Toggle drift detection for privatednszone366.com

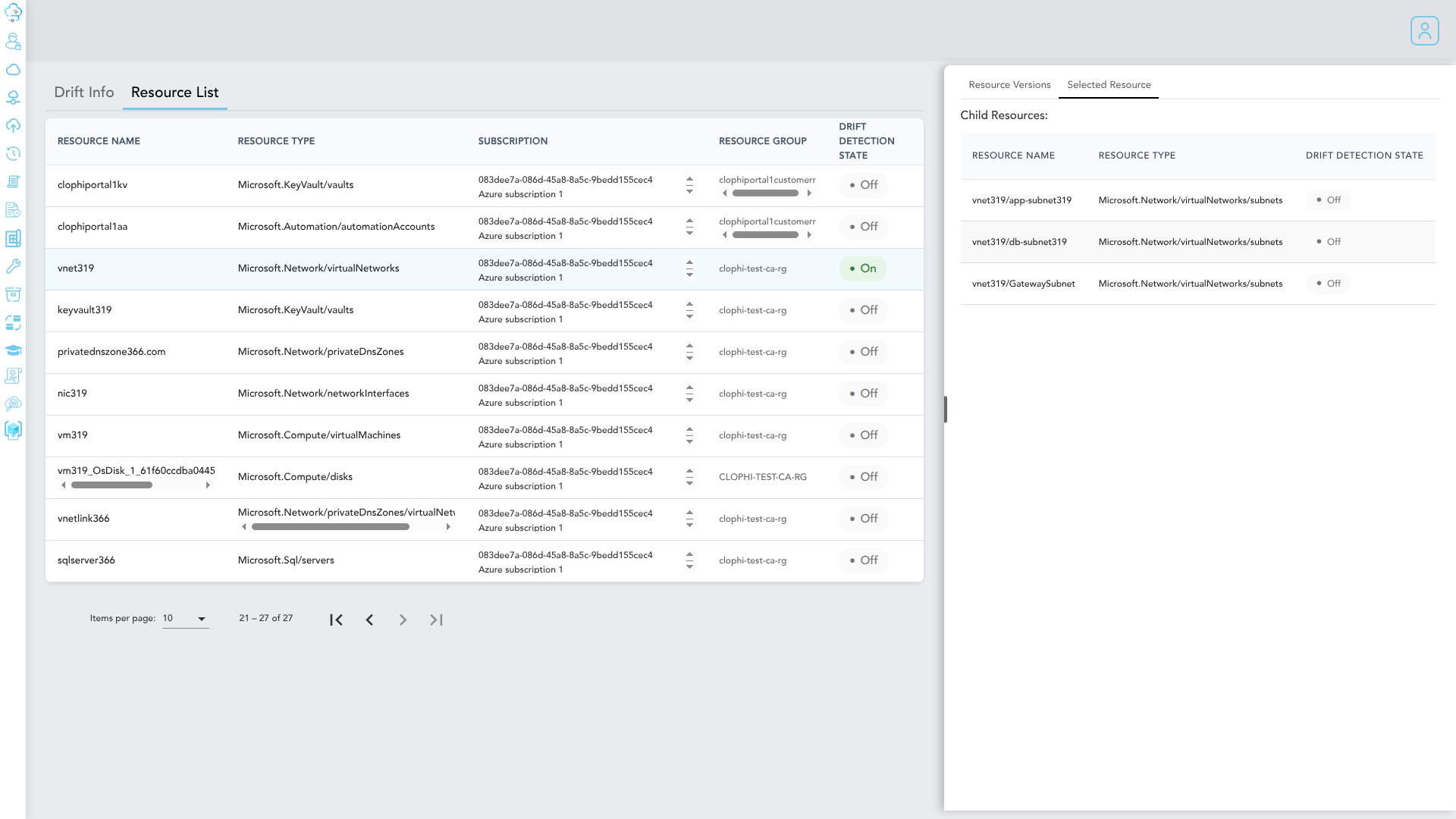coord(863,352)
